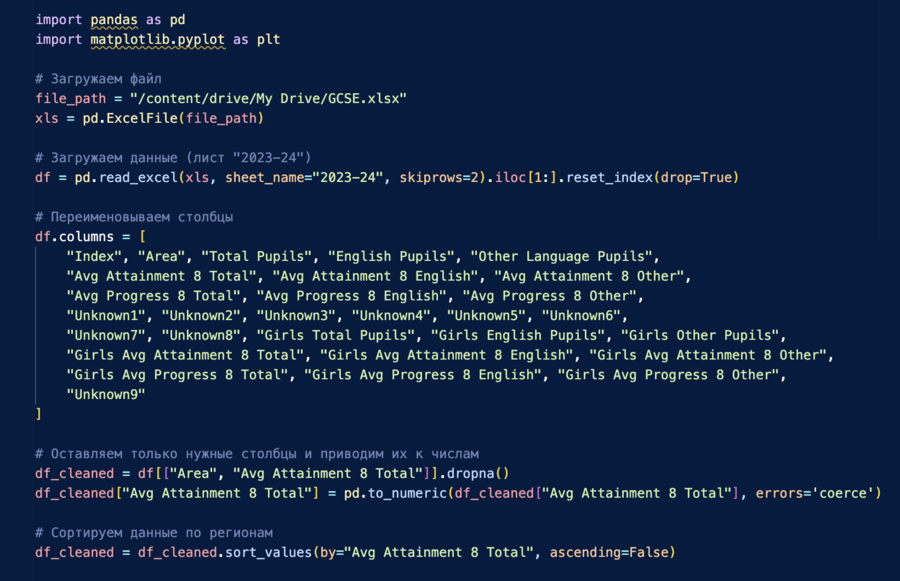The image size is (900, 581).
Task: Click the "import pandas as pd" line
Action: pyautogui.click(x=110, y=20)
